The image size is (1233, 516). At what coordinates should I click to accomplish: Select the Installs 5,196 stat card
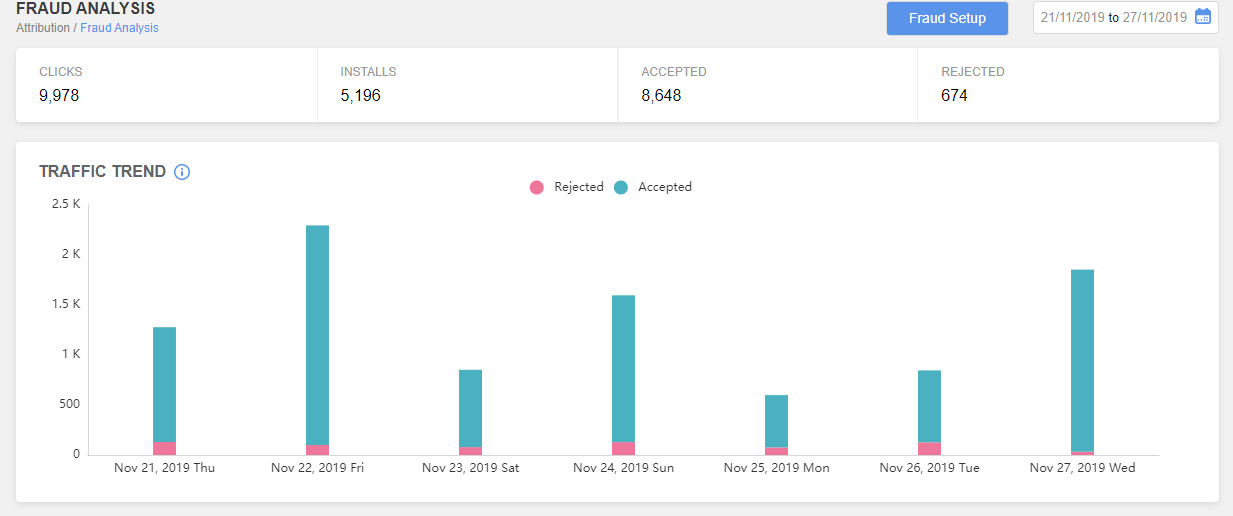467,85
